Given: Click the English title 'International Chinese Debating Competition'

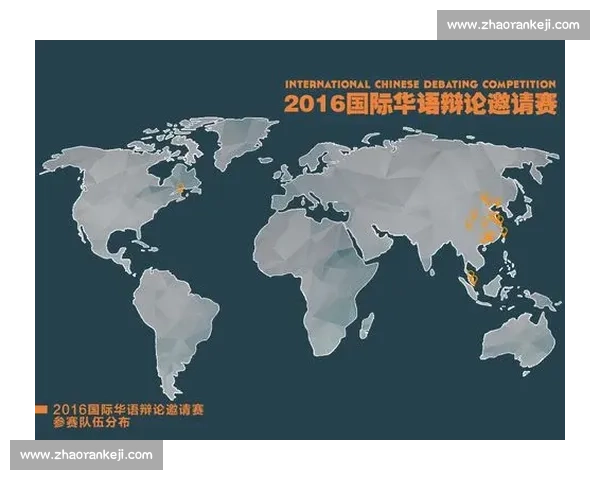Looking at the screenshot, I should 420,84.
